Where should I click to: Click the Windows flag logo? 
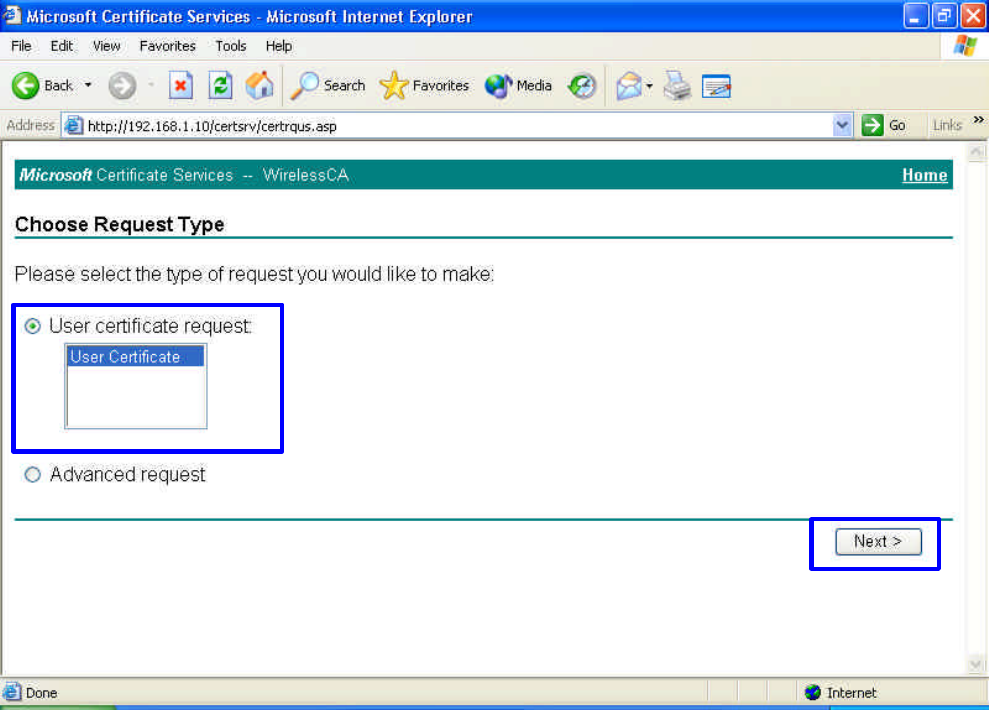(965, 46)
